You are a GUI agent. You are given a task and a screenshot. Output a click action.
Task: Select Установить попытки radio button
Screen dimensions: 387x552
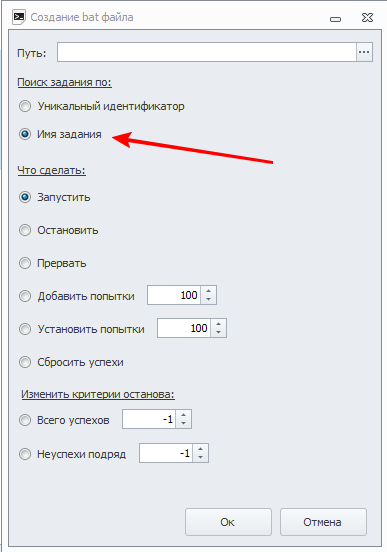(25, 329)
